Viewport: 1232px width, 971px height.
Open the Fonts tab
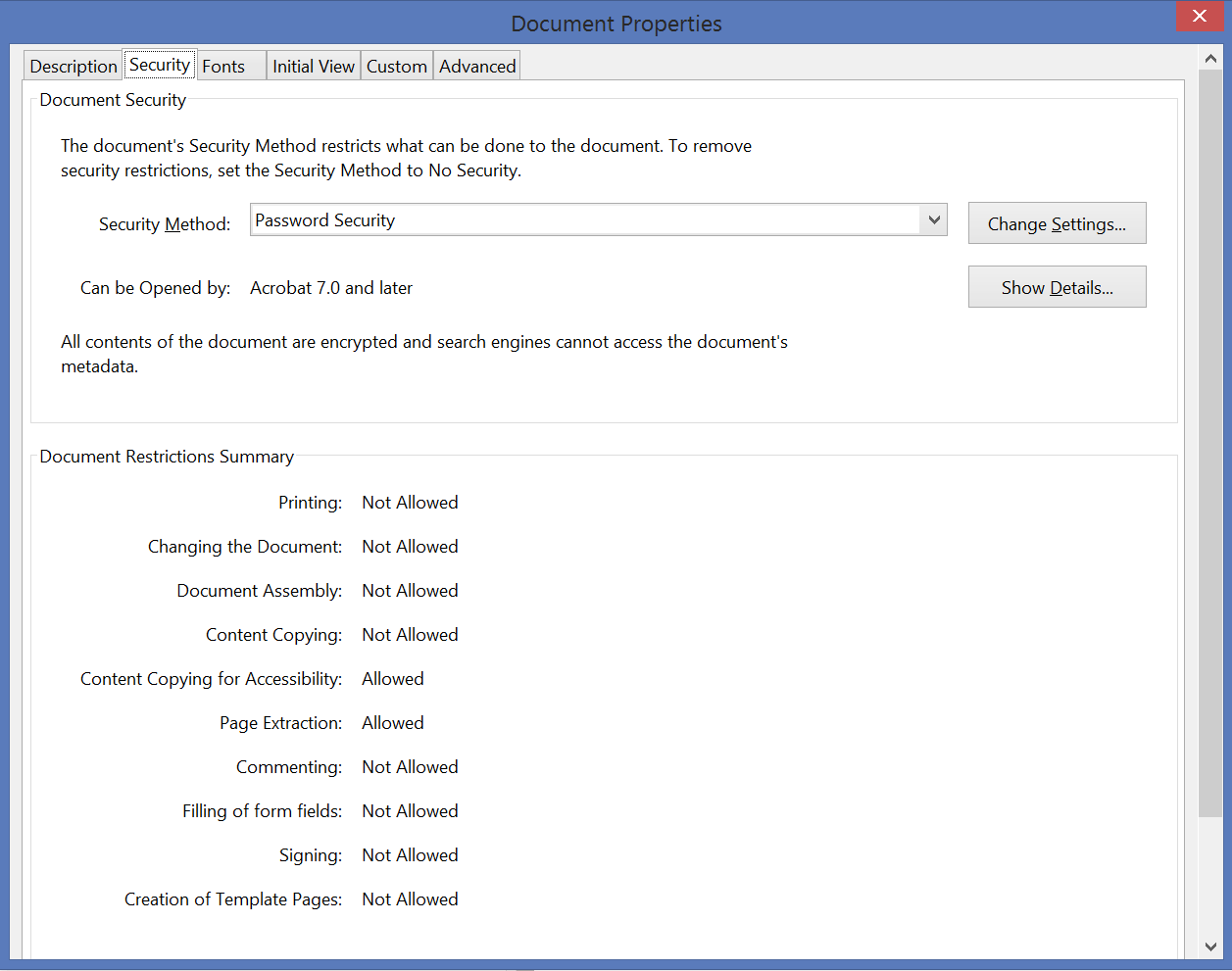pyautogui.click(x=222, y=65)
